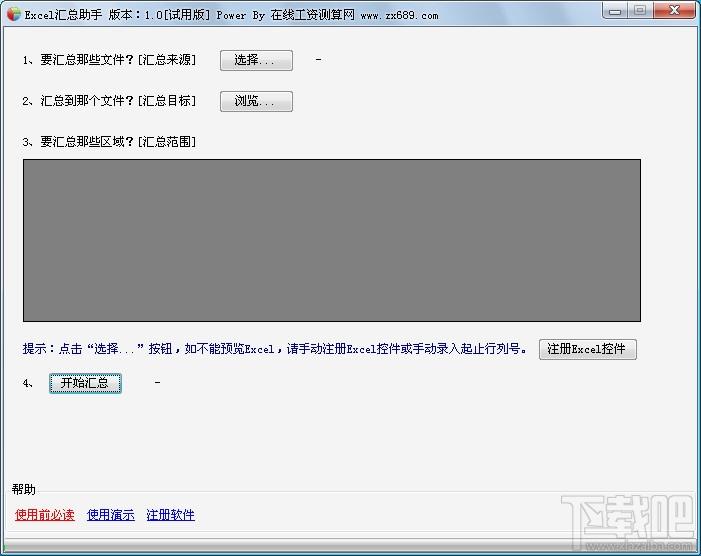This screenshot has height=556, width=701.
Task: Maximize the Excel汇总助手 window
Action: click(640, 10)
